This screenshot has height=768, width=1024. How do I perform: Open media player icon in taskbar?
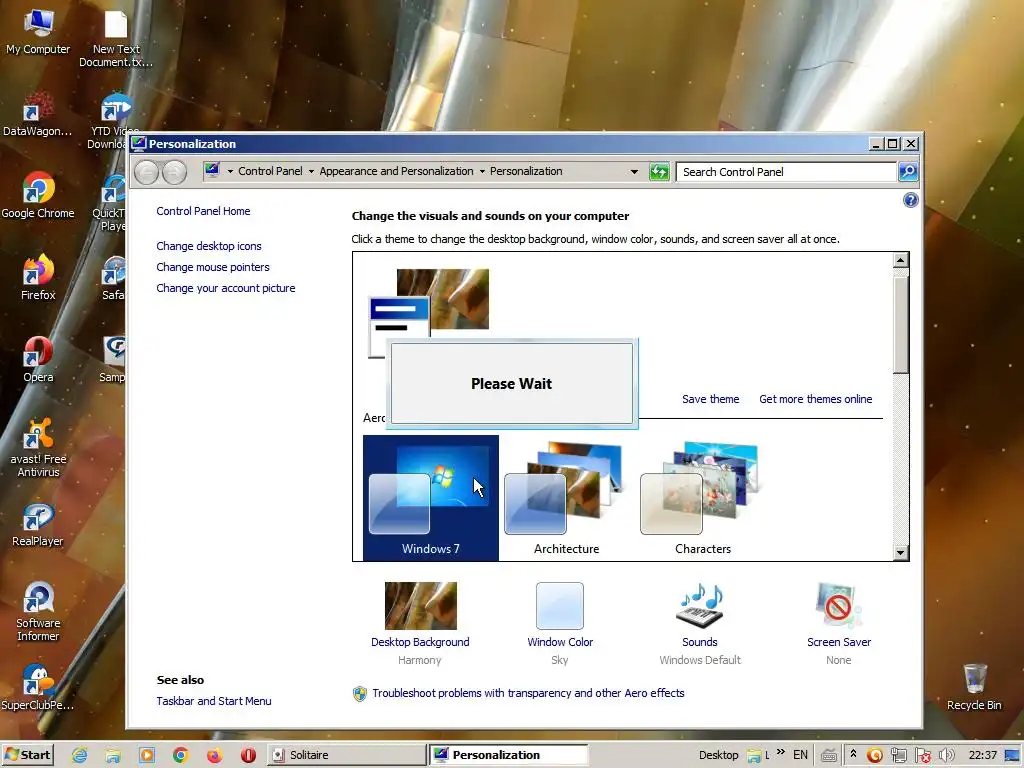pos(147,756)
